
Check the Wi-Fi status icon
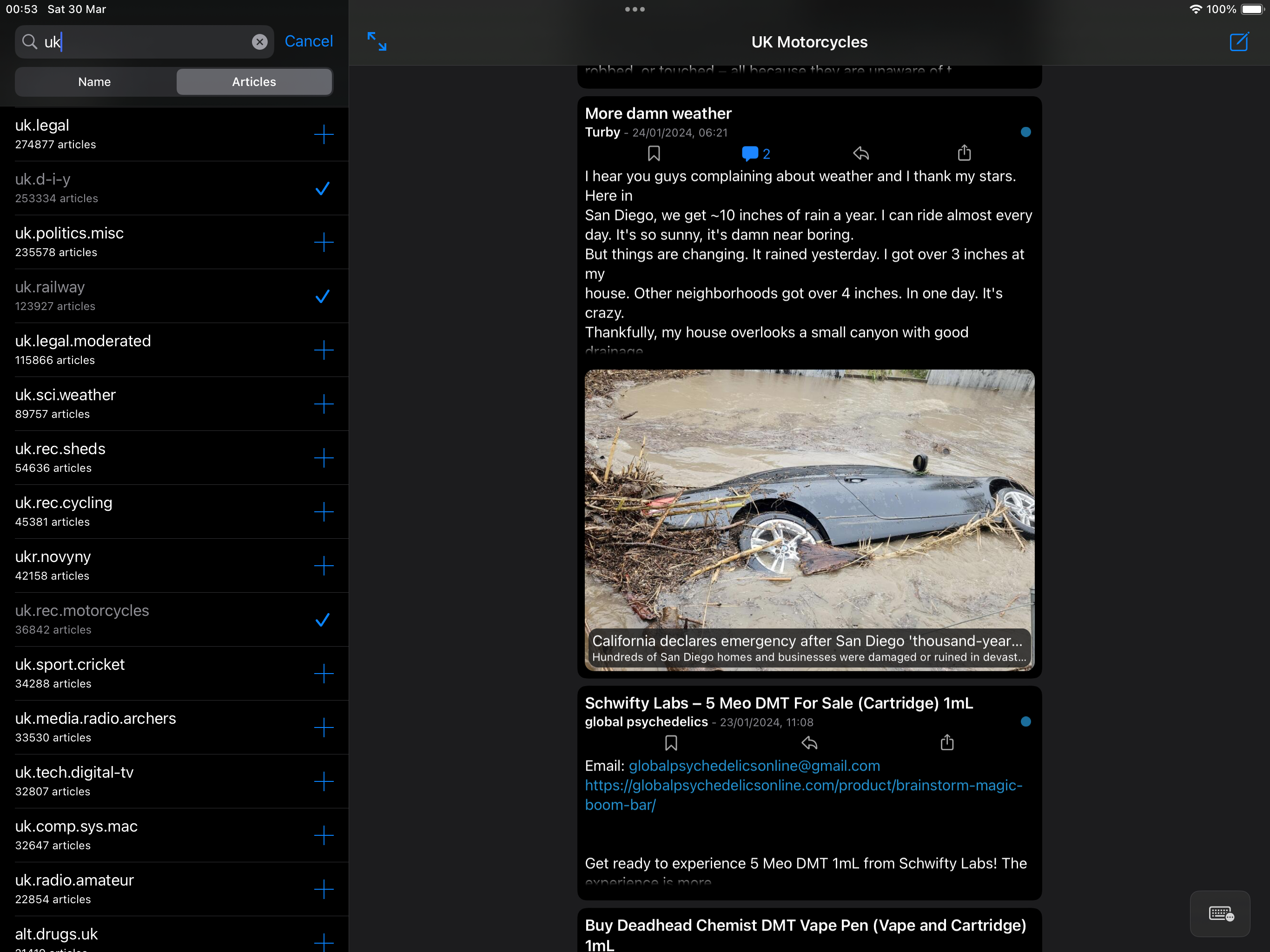point(1195,9)
